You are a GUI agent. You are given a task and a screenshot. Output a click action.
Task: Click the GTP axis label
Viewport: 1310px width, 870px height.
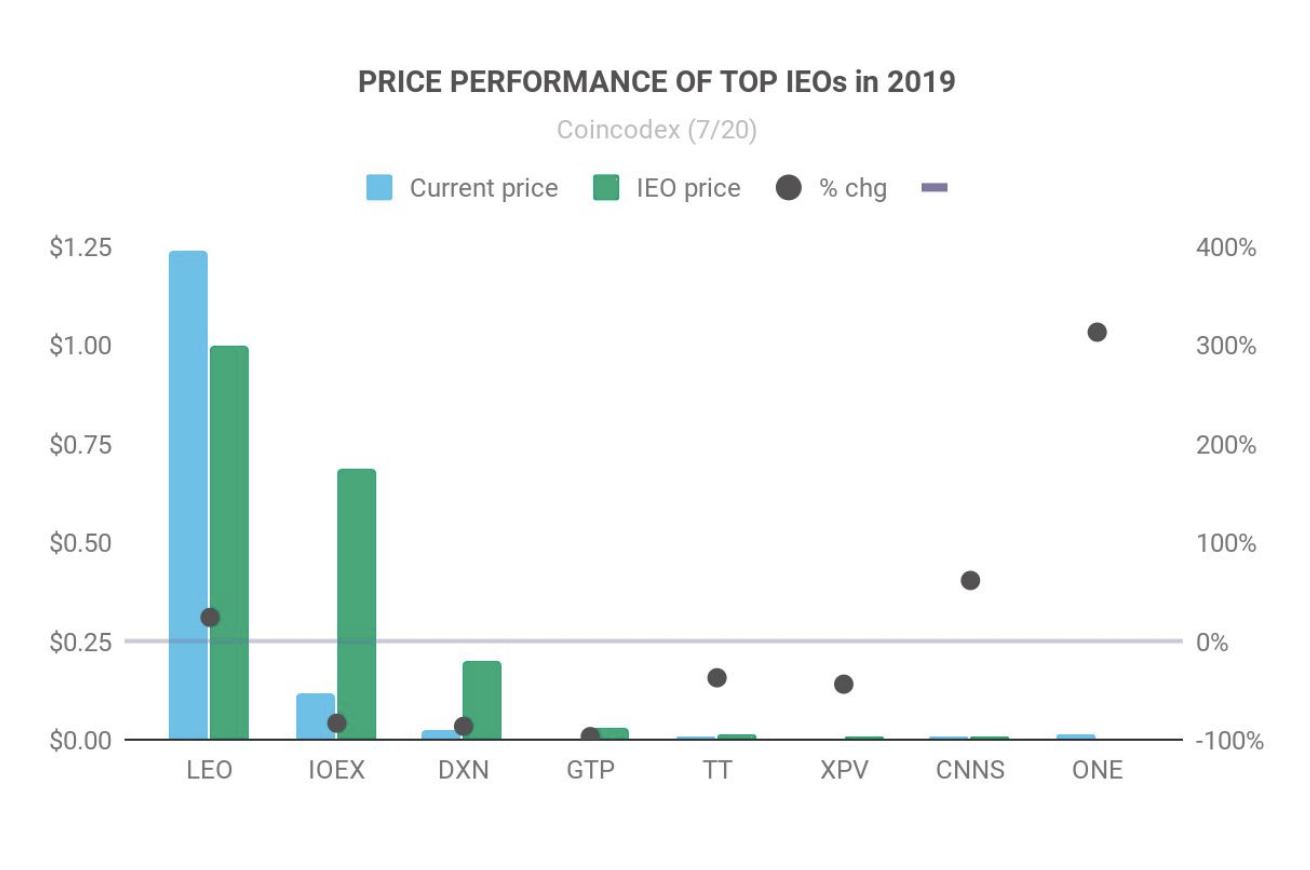tap(590, 770)
